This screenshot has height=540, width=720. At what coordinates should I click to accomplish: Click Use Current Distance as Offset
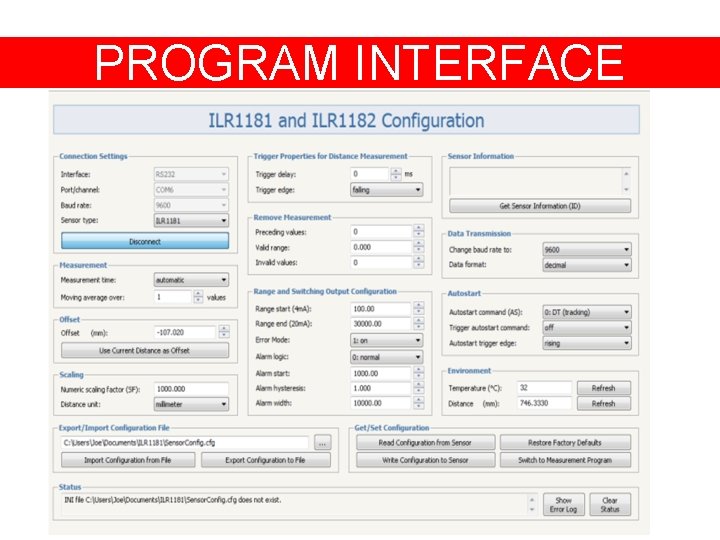(145, 350)
